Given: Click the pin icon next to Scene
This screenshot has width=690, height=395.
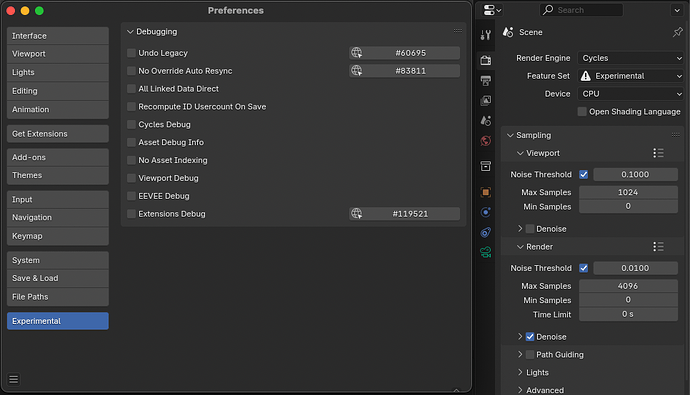Looking at the screenshot, I should tap(677, 32).
